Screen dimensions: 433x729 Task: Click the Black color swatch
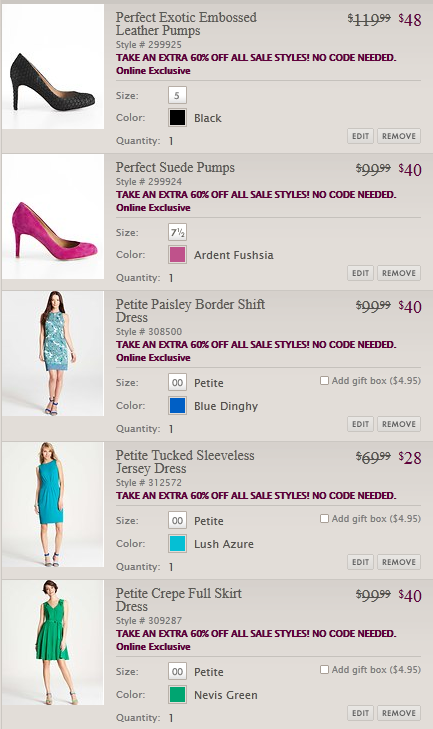[x=177, y=118]
